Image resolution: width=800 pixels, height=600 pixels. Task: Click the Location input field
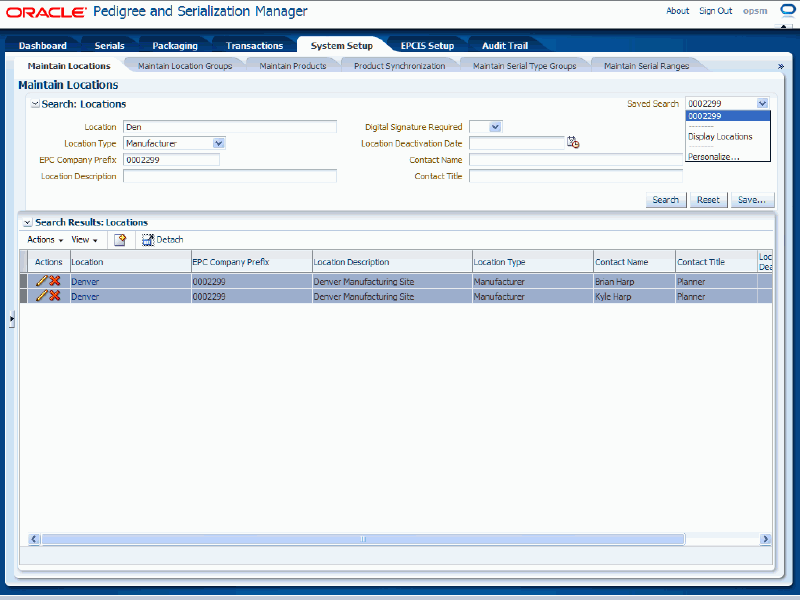(x=230, y=127)
